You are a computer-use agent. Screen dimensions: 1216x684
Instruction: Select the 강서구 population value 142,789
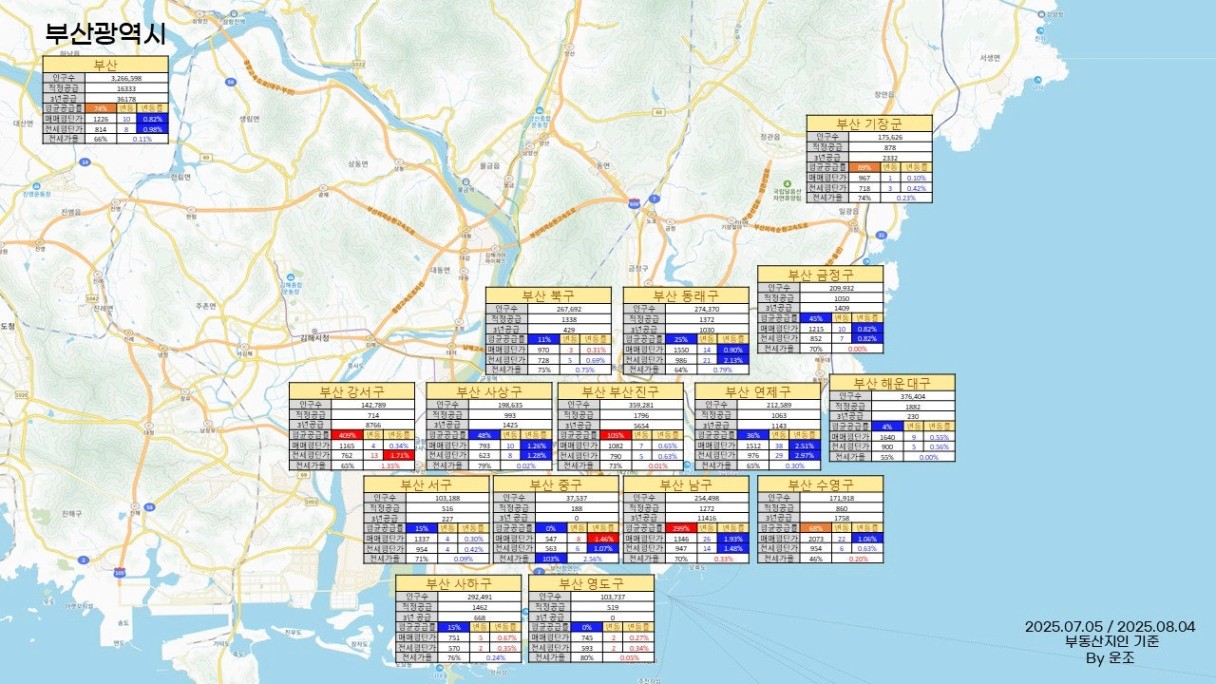(x=372, y=405)
